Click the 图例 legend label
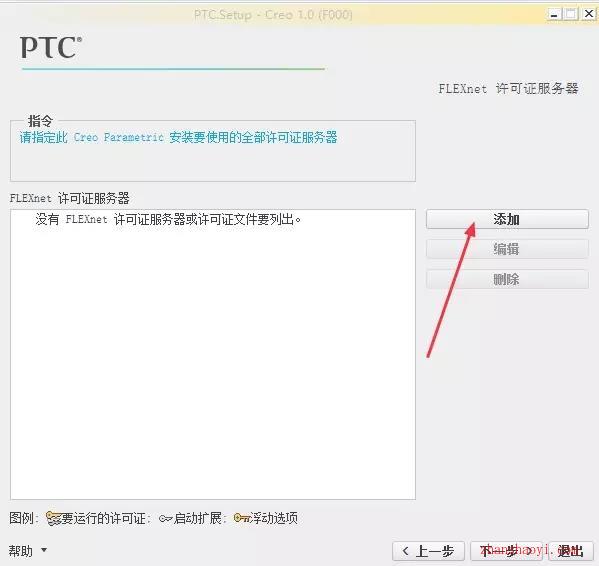 click(x=24, y=518)
